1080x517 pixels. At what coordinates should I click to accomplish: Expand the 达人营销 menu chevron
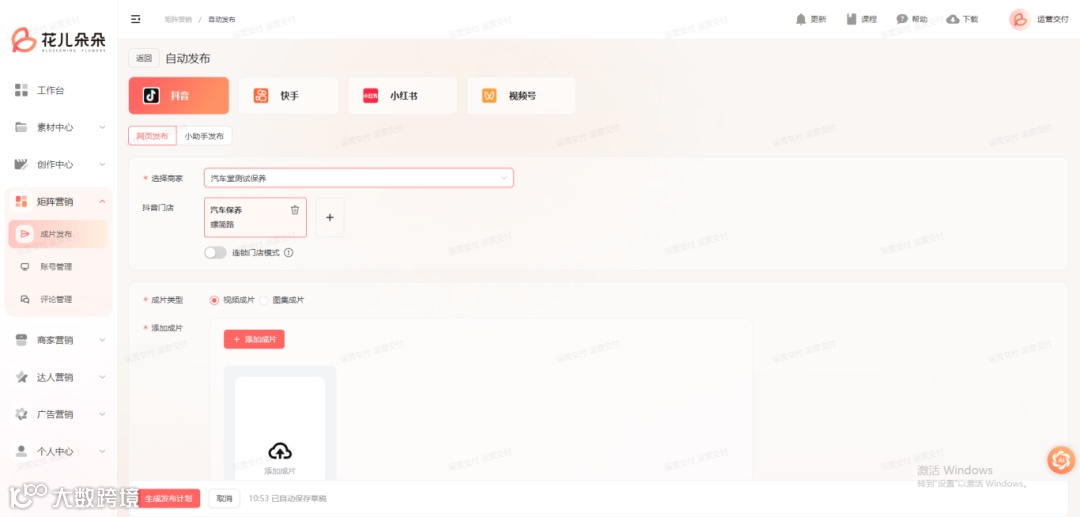[102, 377]
